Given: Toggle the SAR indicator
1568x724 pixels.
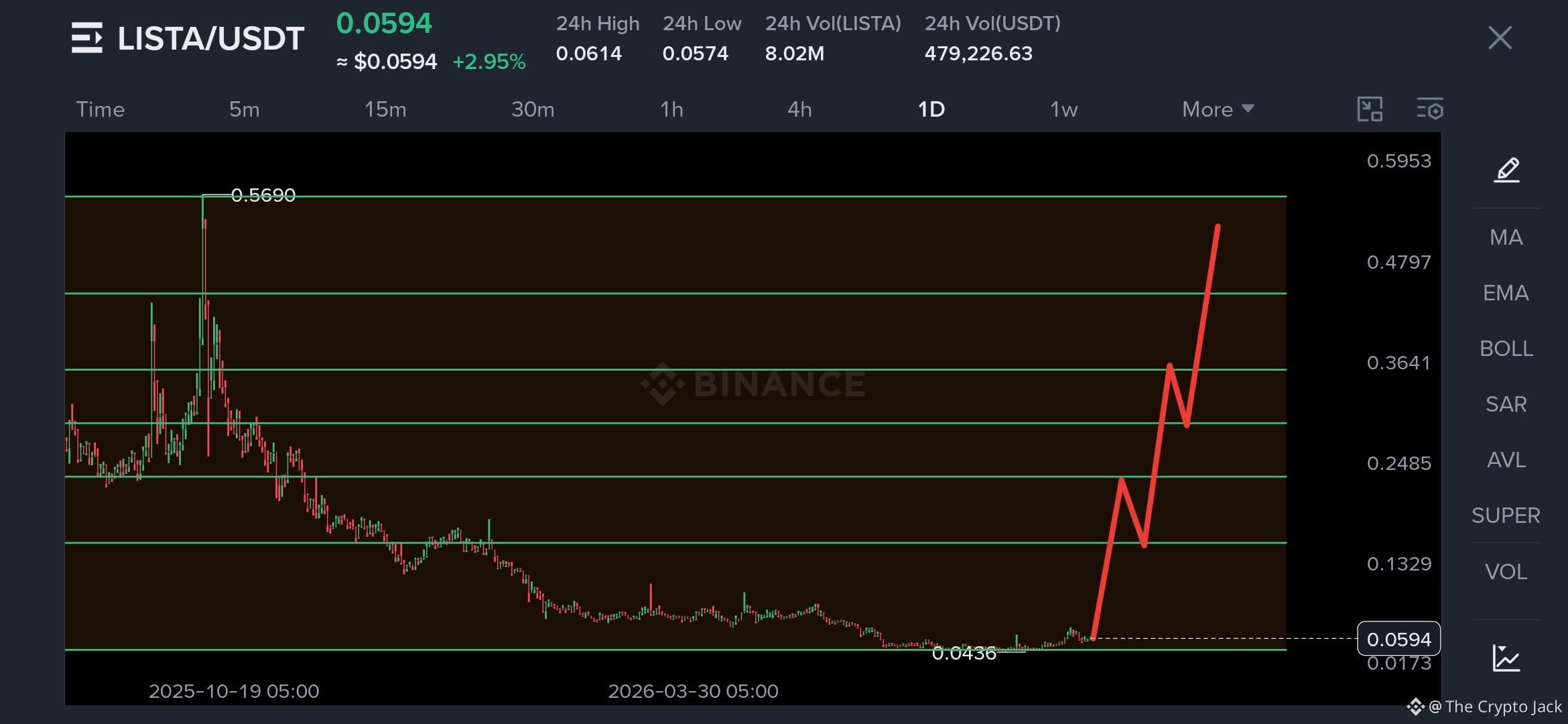Looking at the screenshot, I should pos(1506,404).
